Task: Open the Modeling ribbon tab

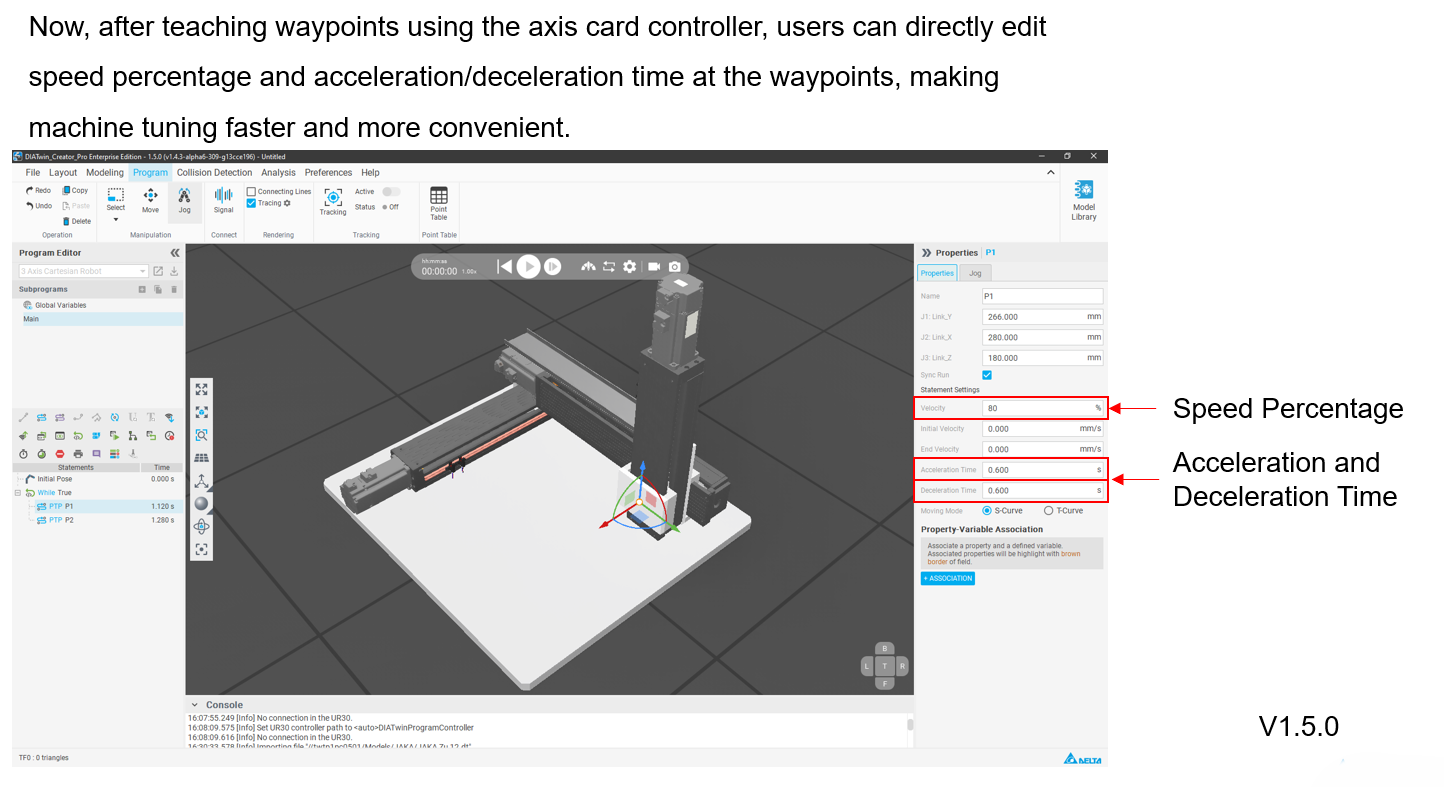Action: coord(105,173)
